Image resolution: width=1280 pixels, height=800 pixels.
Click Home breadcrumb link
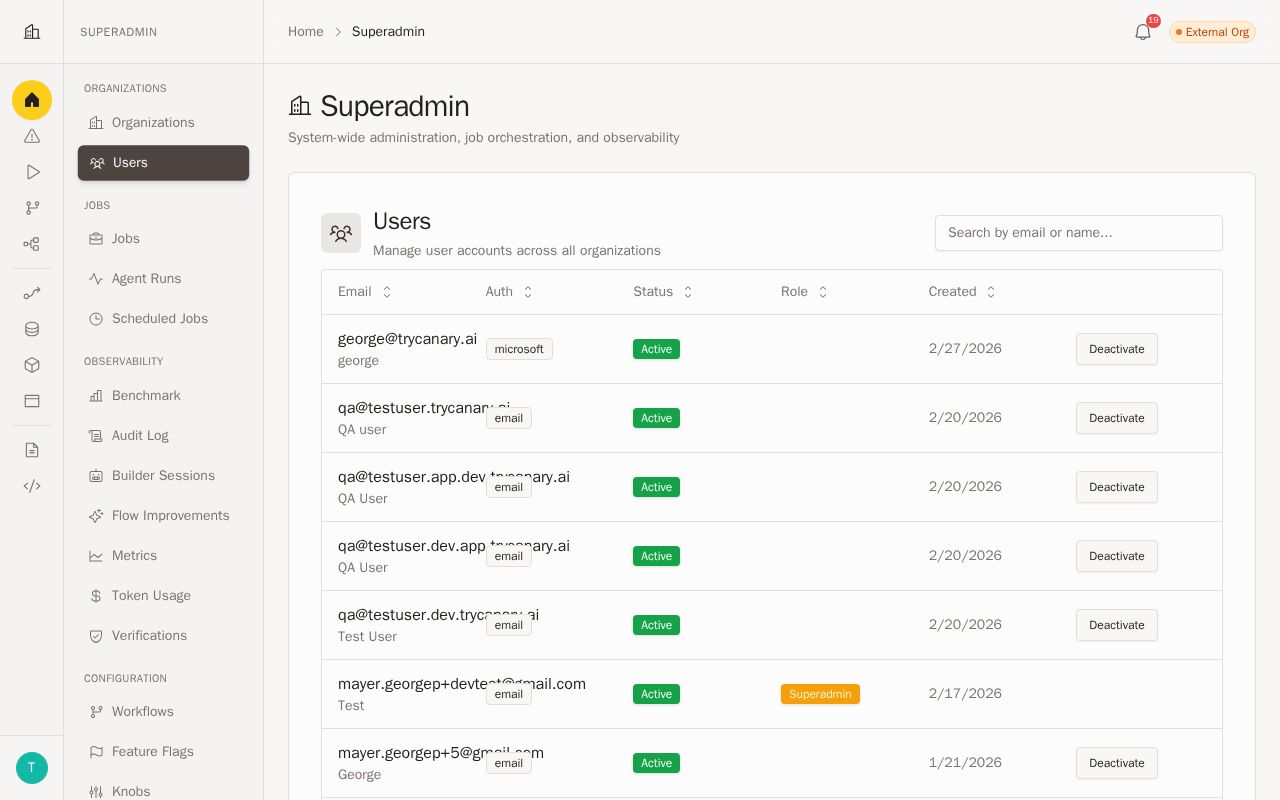306,32
